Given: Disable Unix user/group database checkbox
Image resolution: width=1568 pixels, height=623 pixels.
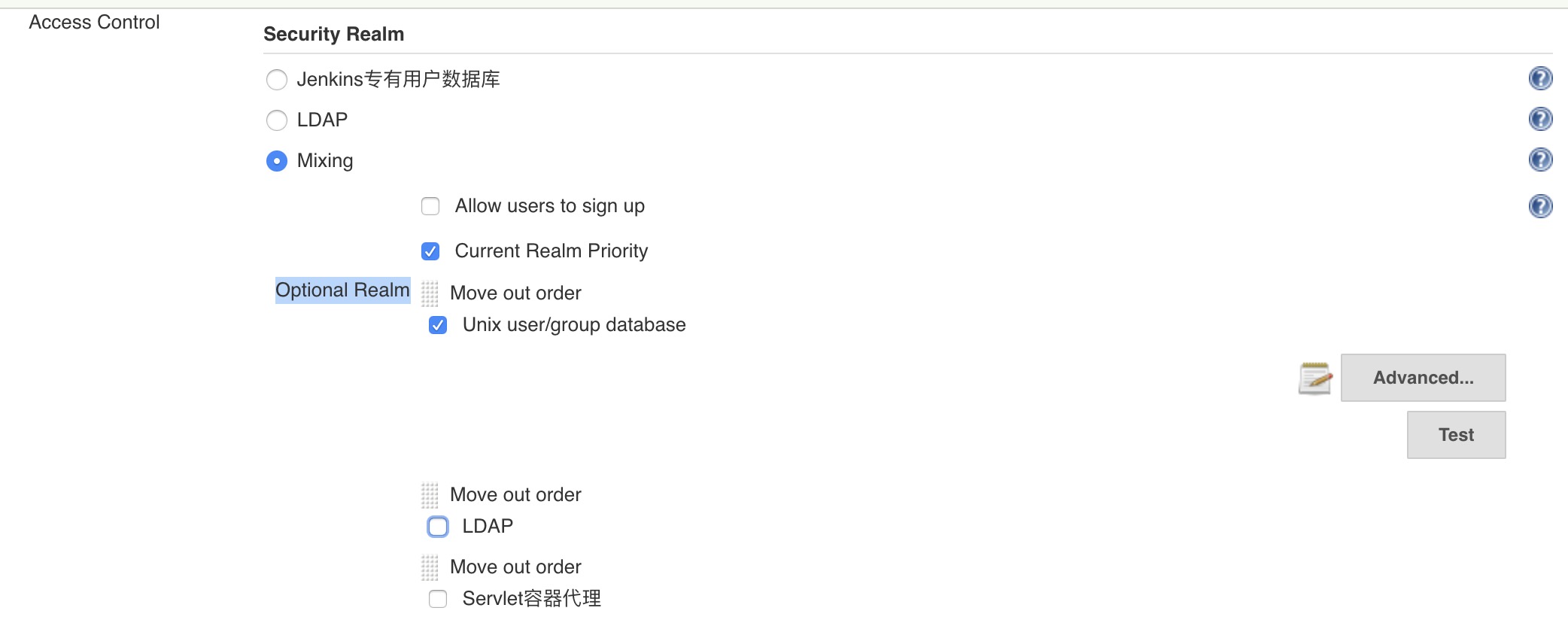Looking at the screenshot, I should (x=438, y=325).
